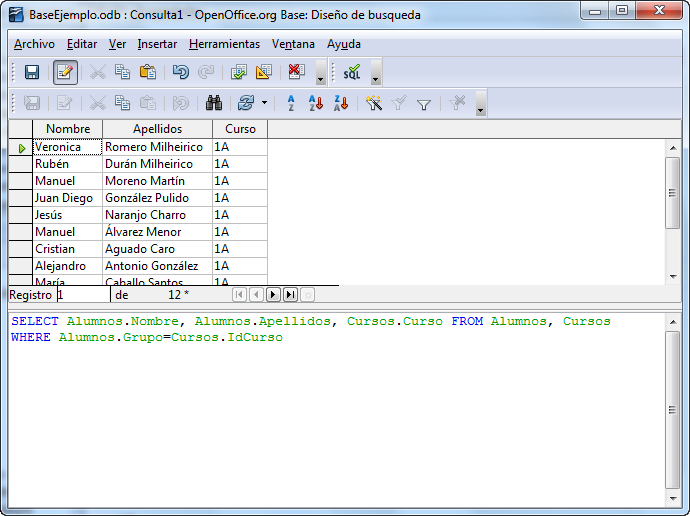Remove filter and sorting icon
The image size is (690, 516).
pyautogui.click(x=457, y=103)
